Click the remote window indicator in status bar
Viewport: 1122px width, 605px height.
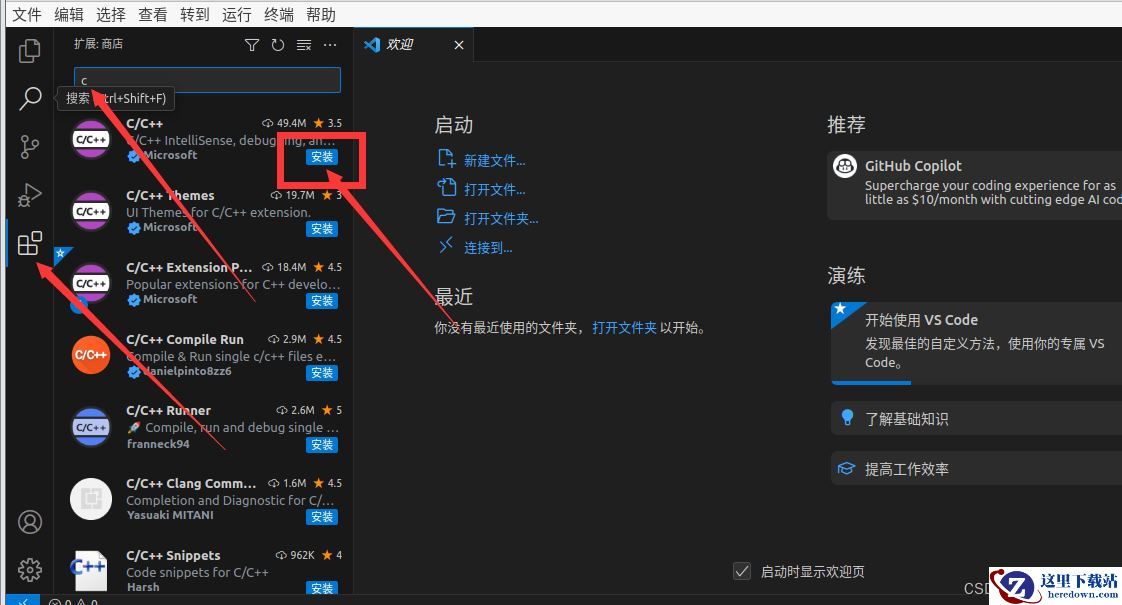[x=24, y=600]
